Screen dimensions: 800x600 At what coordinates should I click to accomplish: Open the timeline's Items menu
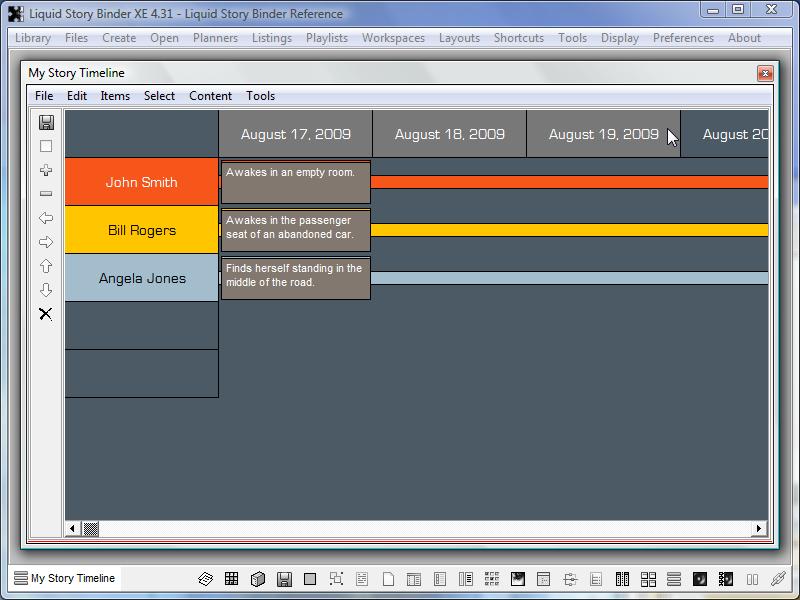[x=115, y=96]
